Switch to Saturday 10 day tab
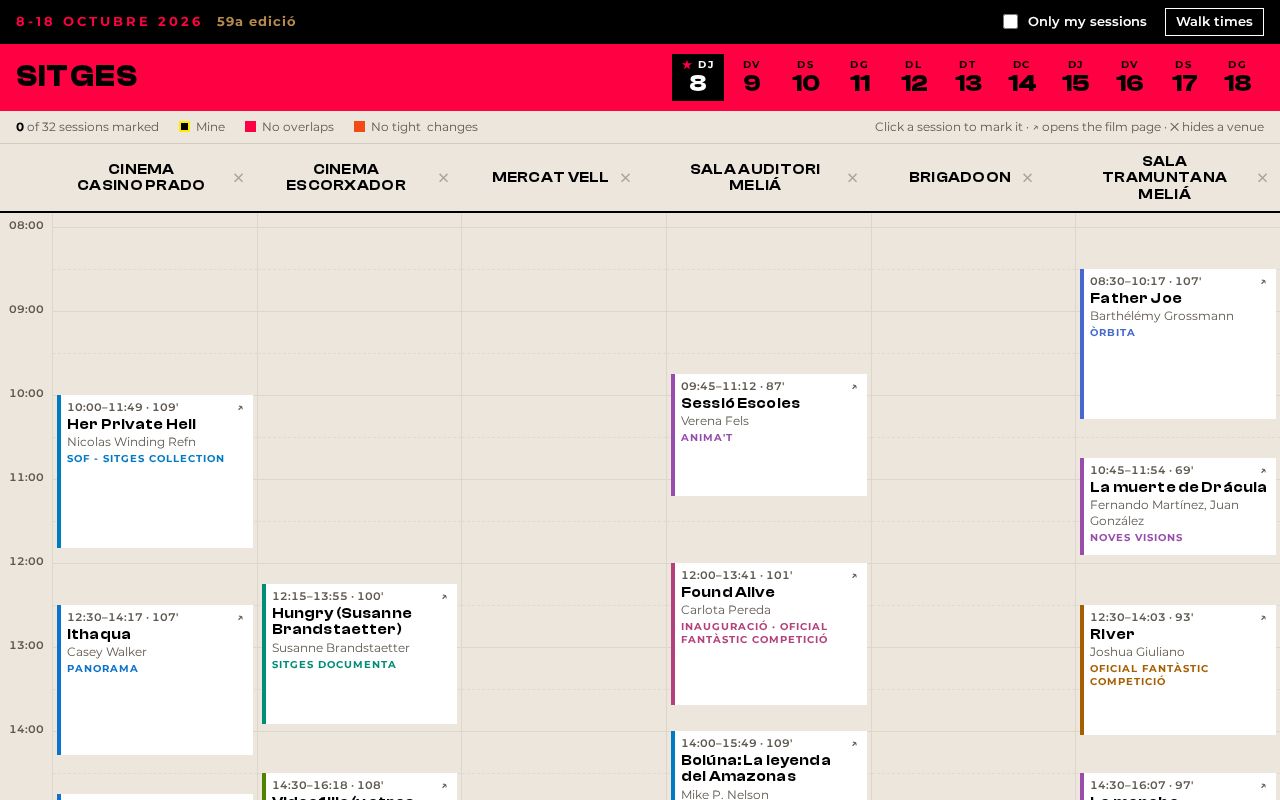This screenshot has width=1280, height=800. [806, 77]
